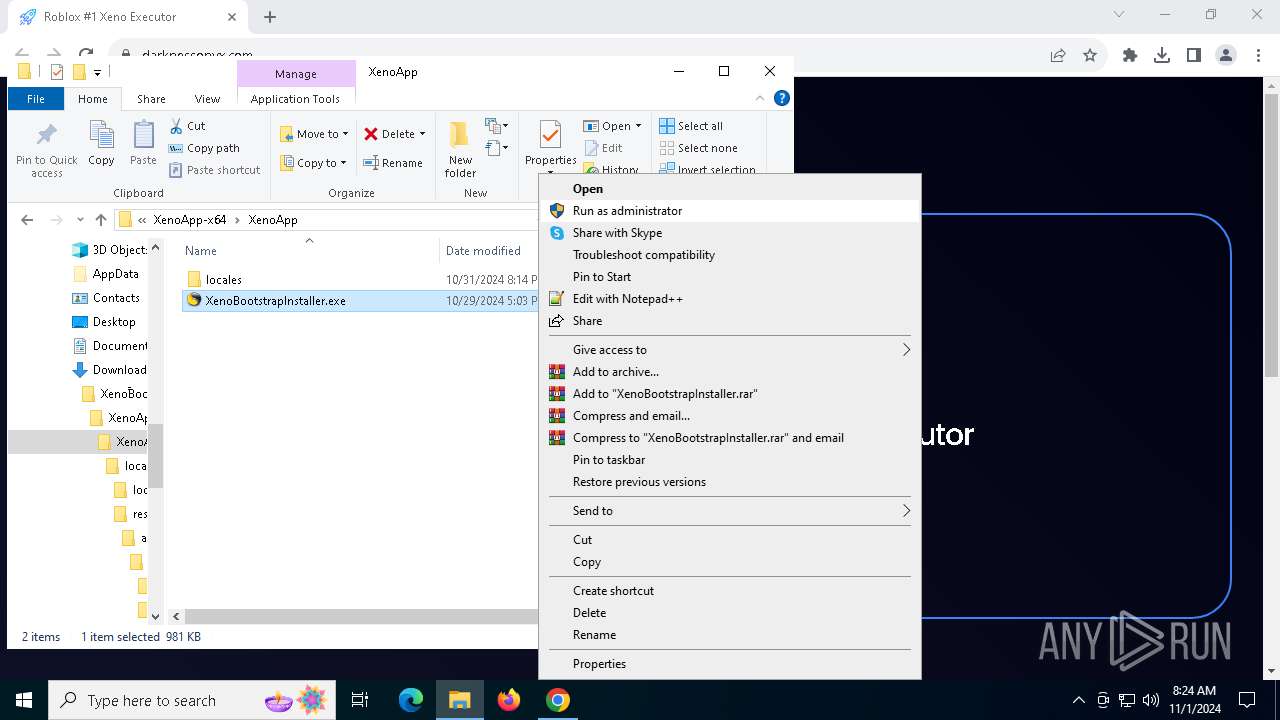The width and height of the screenshot is (1280, 720).
Task: Click Copy path in ribbon
Action: tap(204, 148)
